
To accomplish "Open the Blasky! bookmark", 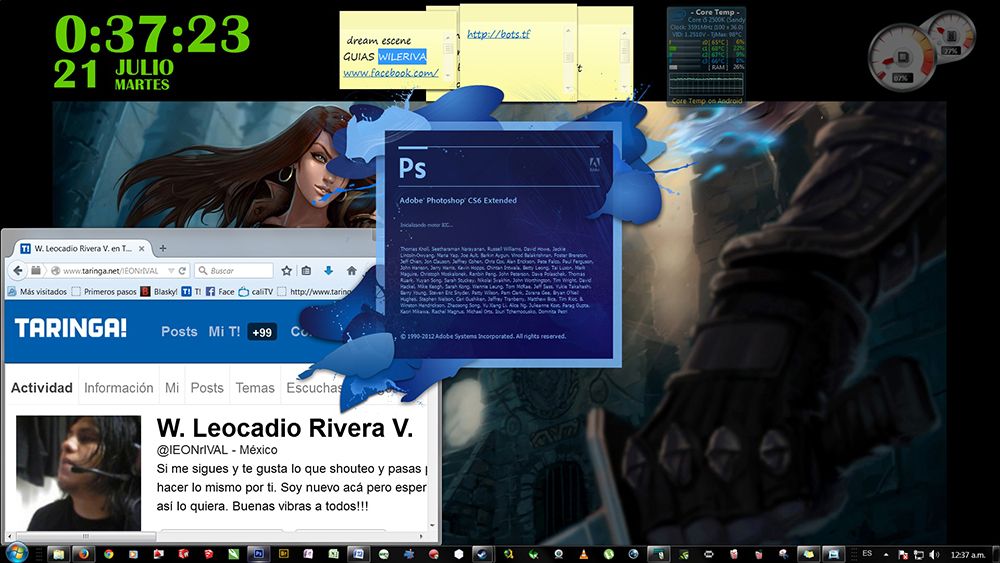I will pos(159,291).
